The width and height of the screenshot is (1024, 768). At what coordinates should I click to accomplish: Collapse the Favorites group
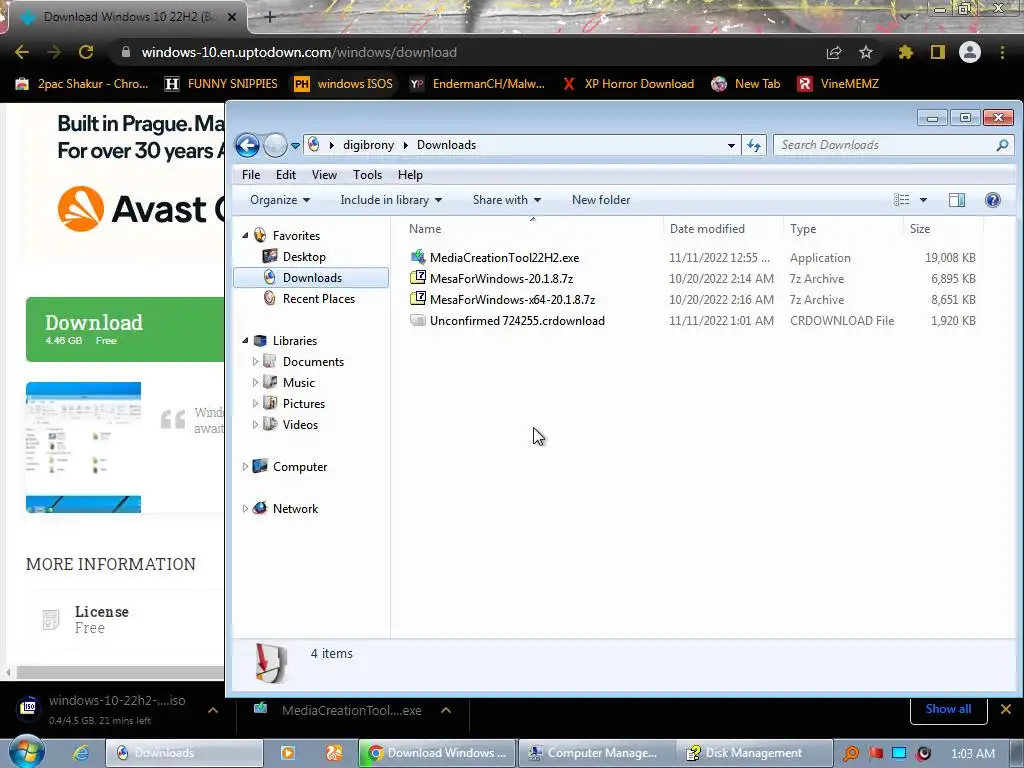pyautogui.click(x=246, y=235)
